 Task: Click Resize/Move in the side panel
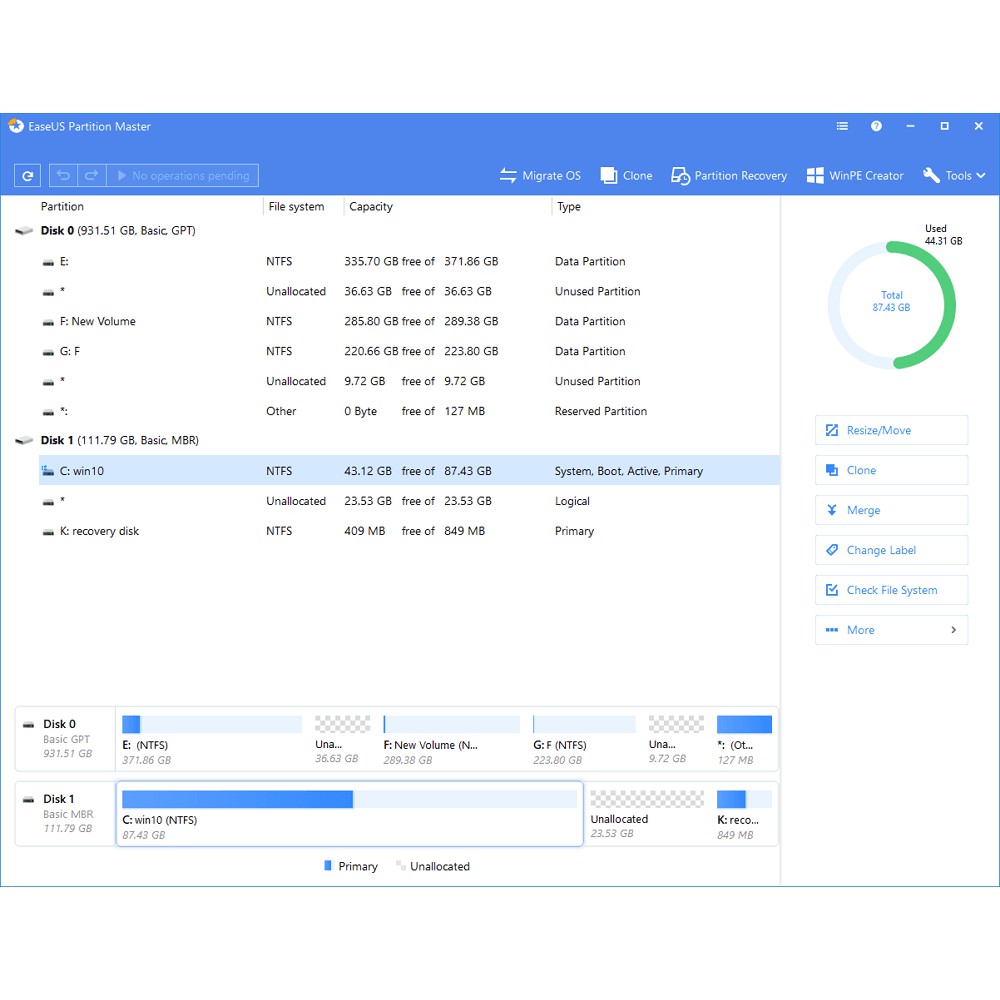pyautogui.click(x=891, y=430)
